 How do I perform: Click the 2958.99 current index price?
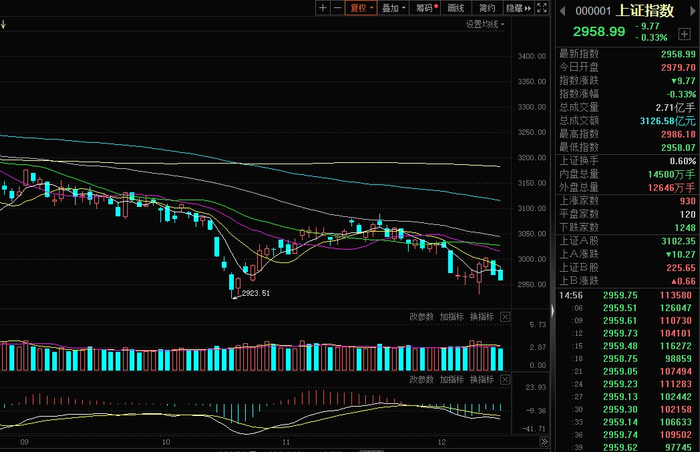point(599,32)
